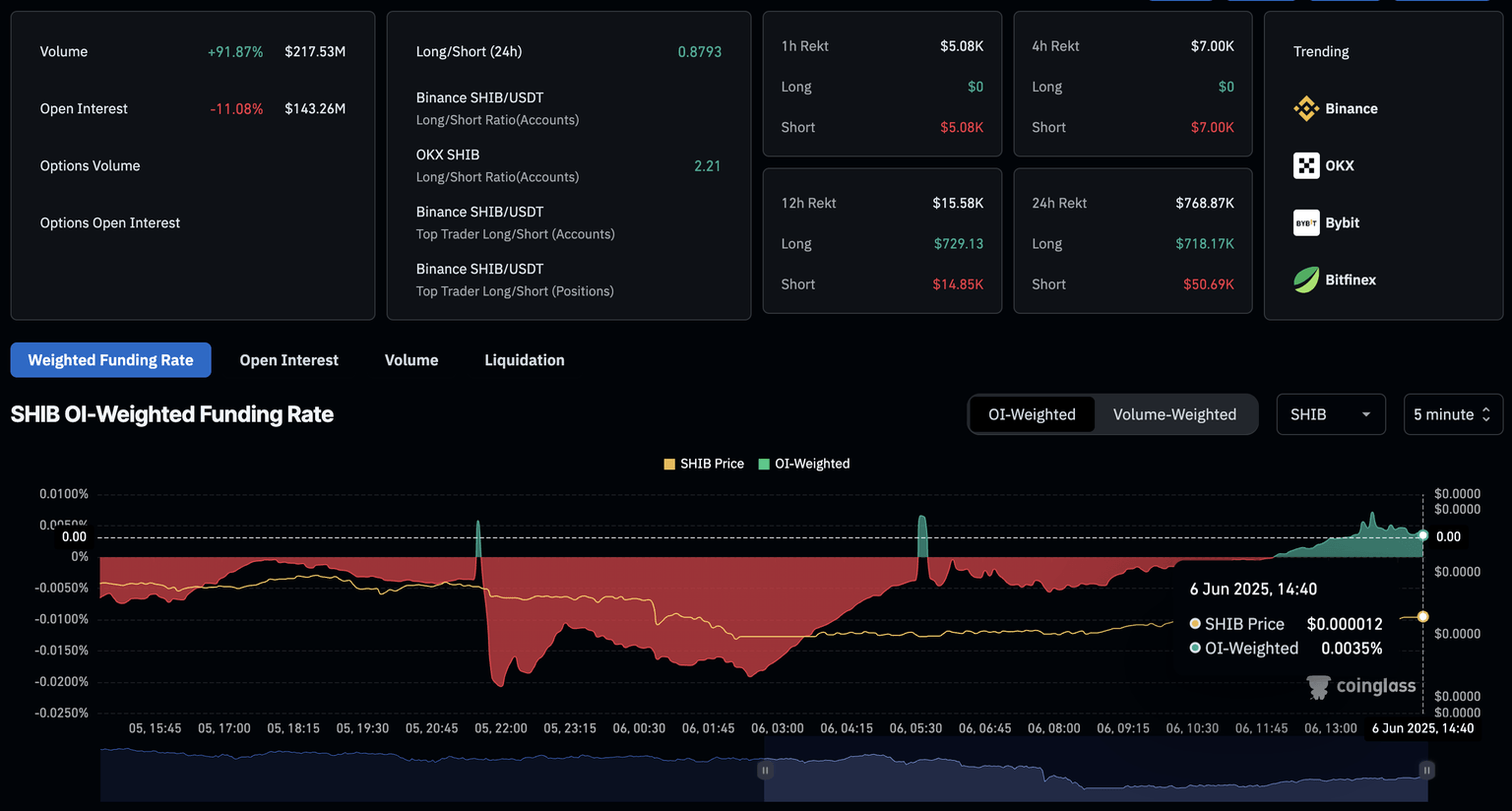The height and width of the screenshot is (811, 1512).
Task: Click the left handle of range slider
Action: pyautogui.click(x=765, y=770)
